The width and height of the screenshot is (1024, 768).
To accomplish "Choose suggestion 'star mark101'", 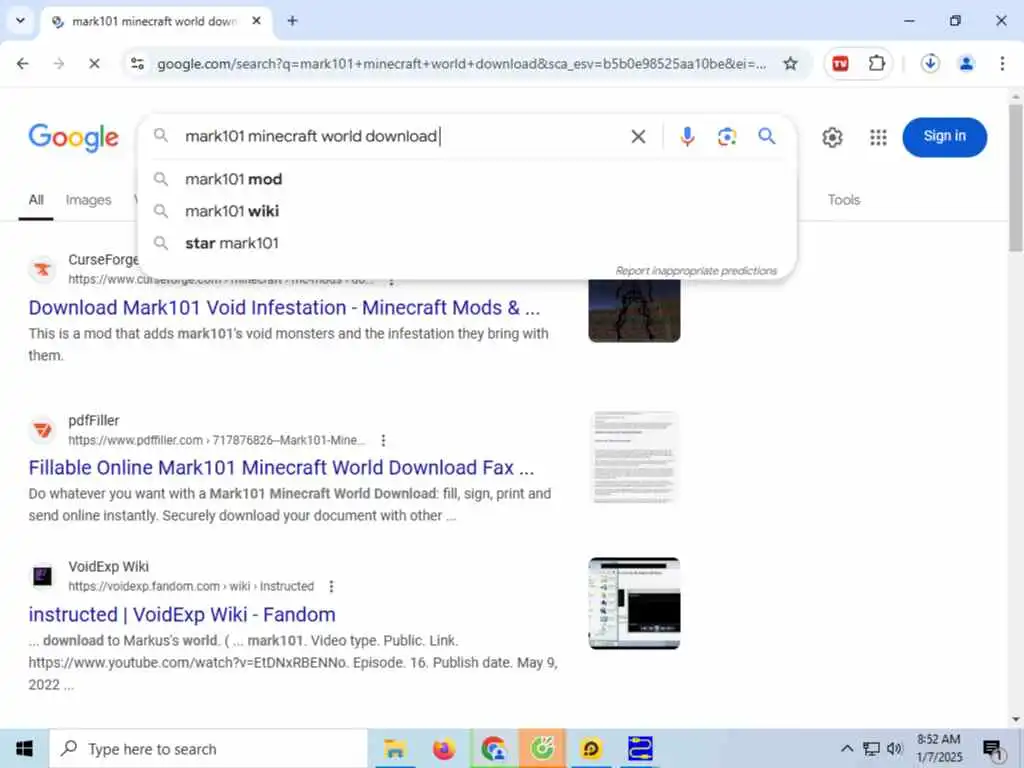I will [468, 243].
